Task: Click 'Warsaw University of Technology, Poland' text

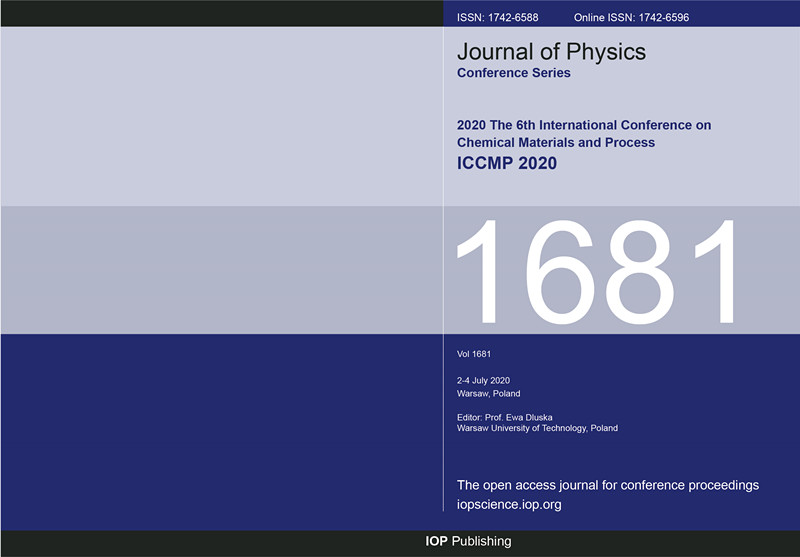Action: pyautogui.click(x=537, y=428)
